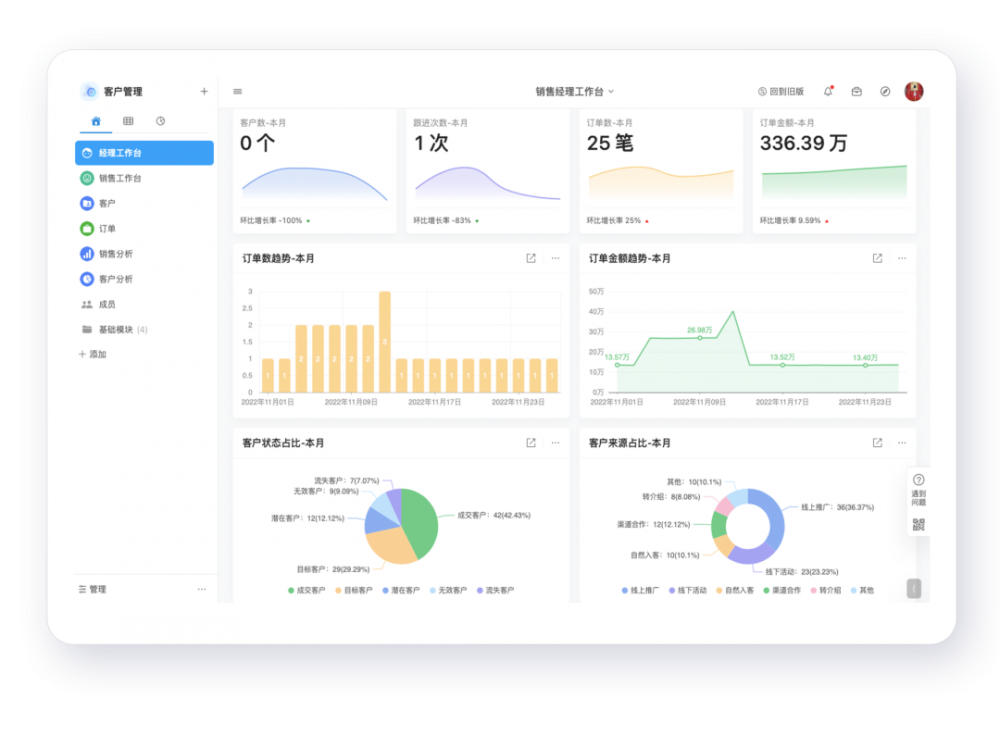Click the plus icon beside 客户管理
1000x736 pixels.
[204, 91]
